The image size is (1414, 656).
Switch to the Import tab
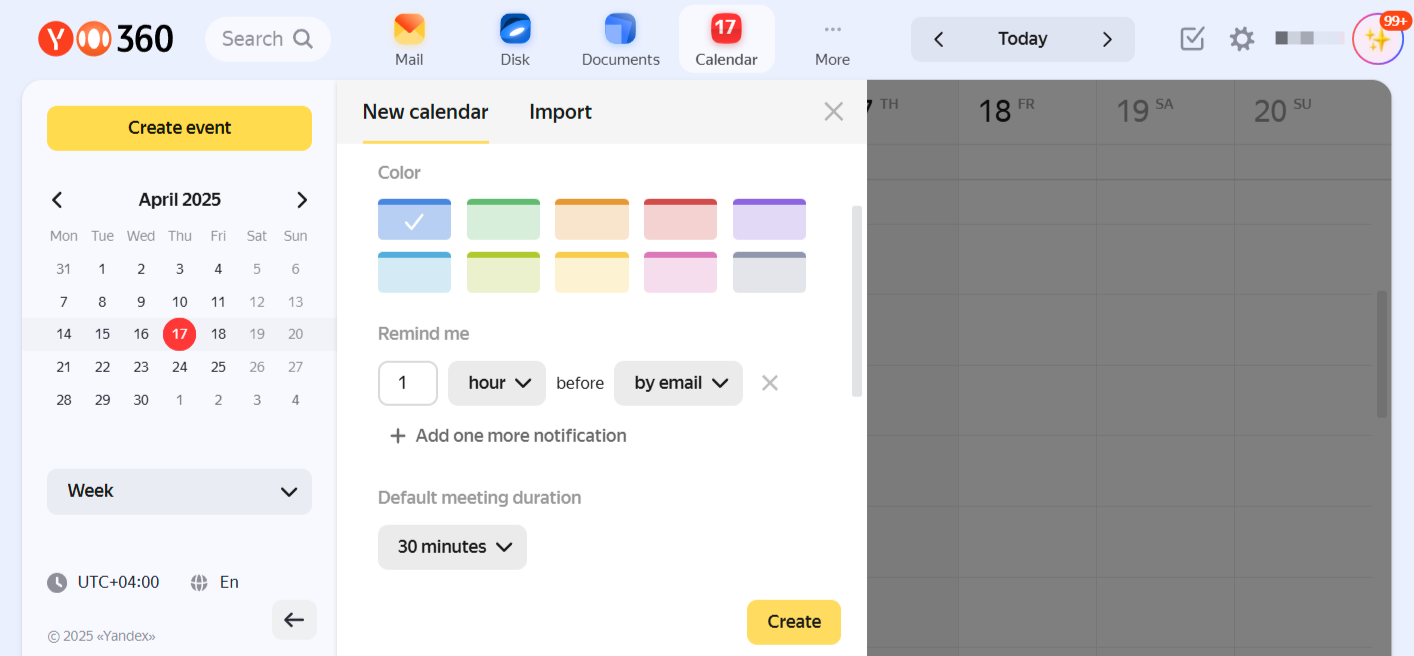(x=560, y=112)
